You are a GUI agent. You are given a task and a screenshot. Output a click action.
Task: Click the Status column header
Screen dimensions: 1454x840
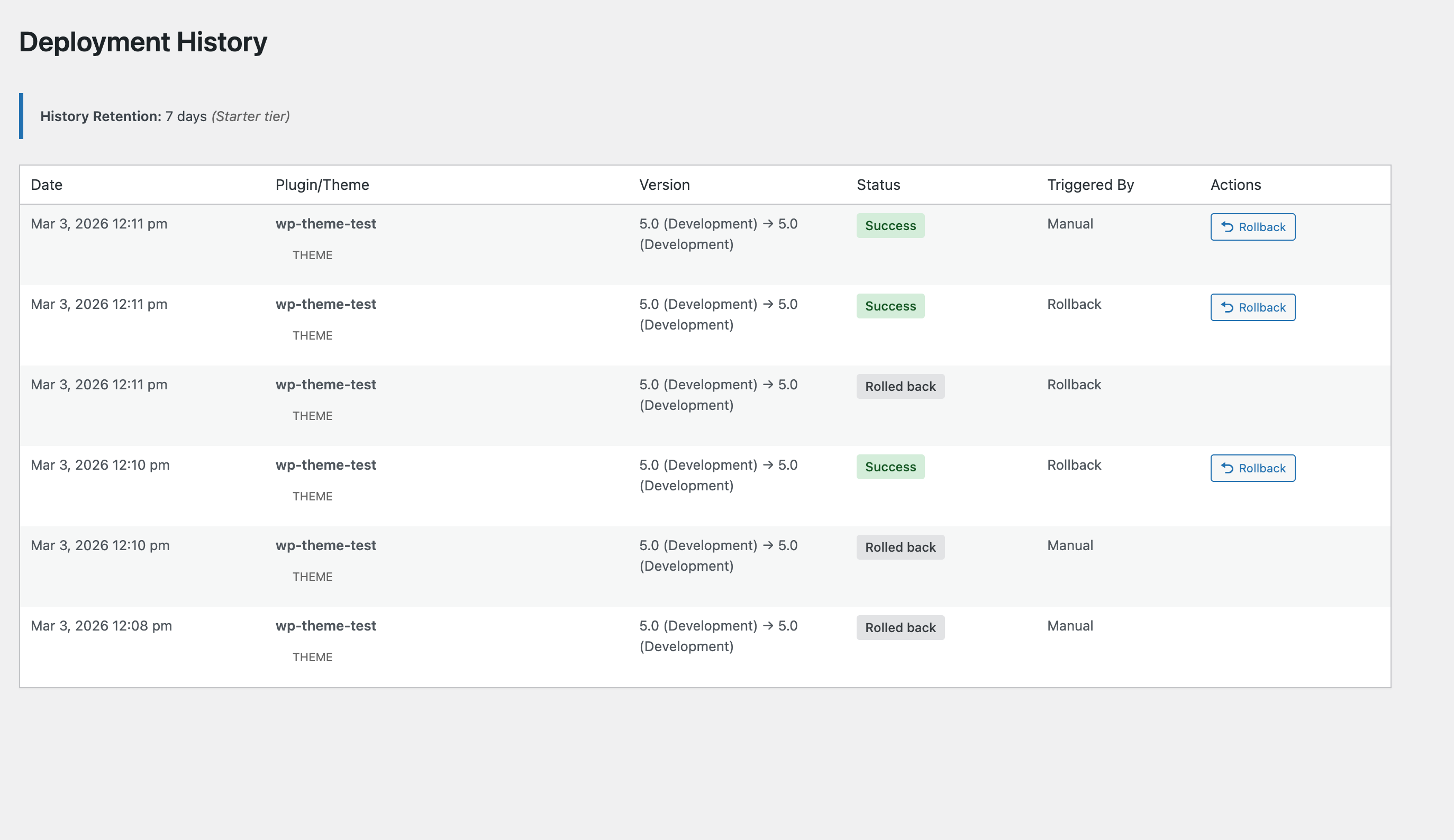pos(878,185)
